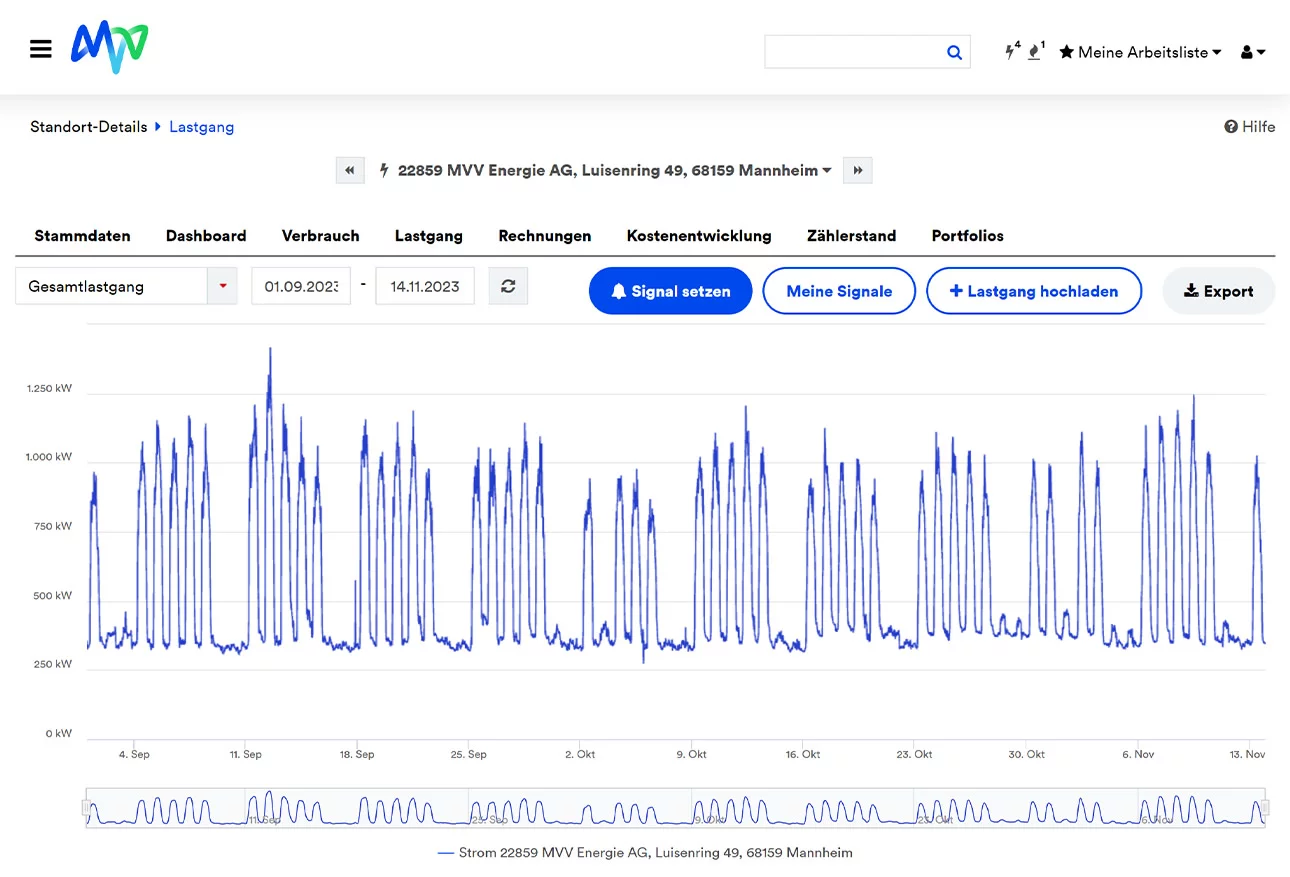Click Signal setzen button

click(x=670, y=291)
